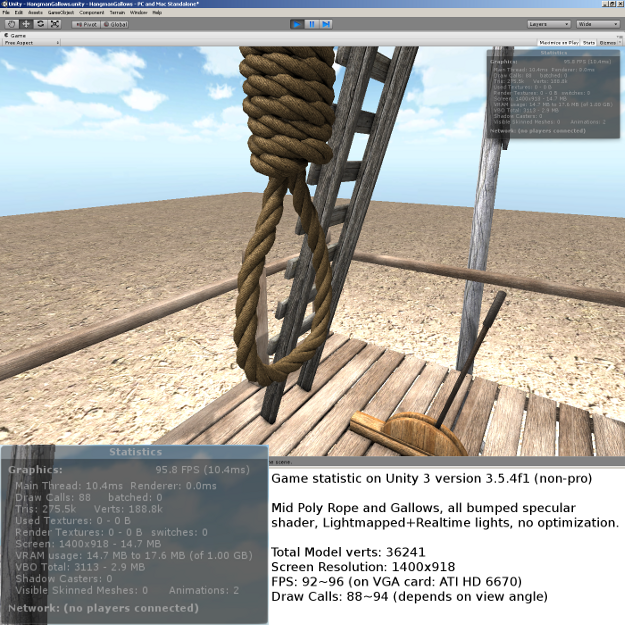The image size is (625, 625).
Task: Advance one frame with the Step button
Action: coord(326,24)
